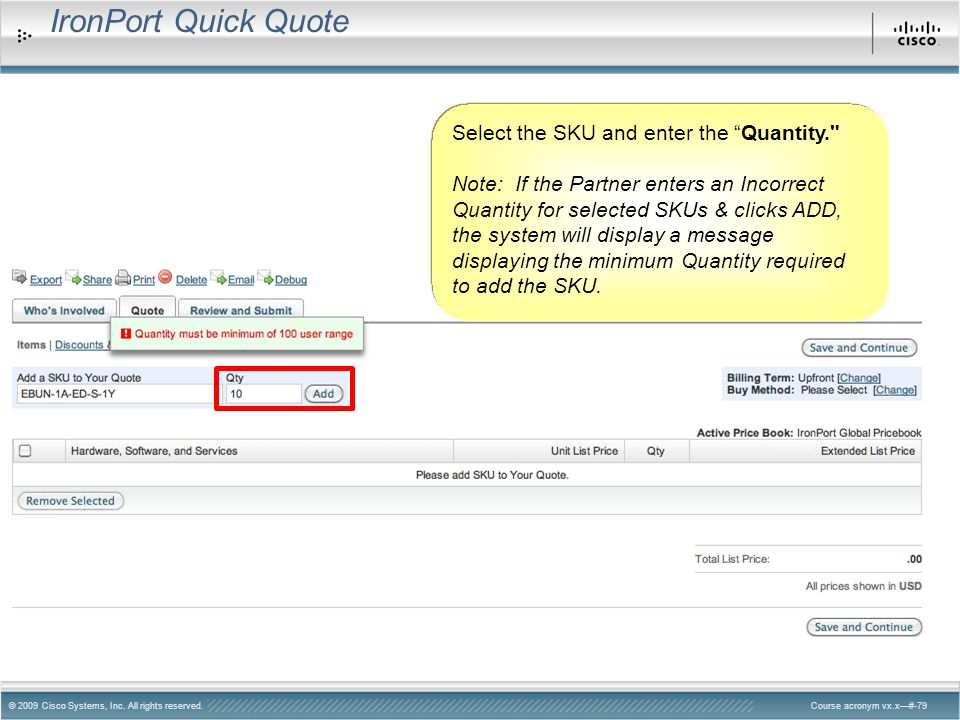Click the Remove Selected button
Image resolution: width=960 pixels, height=720 pixels.
point(70,501)
